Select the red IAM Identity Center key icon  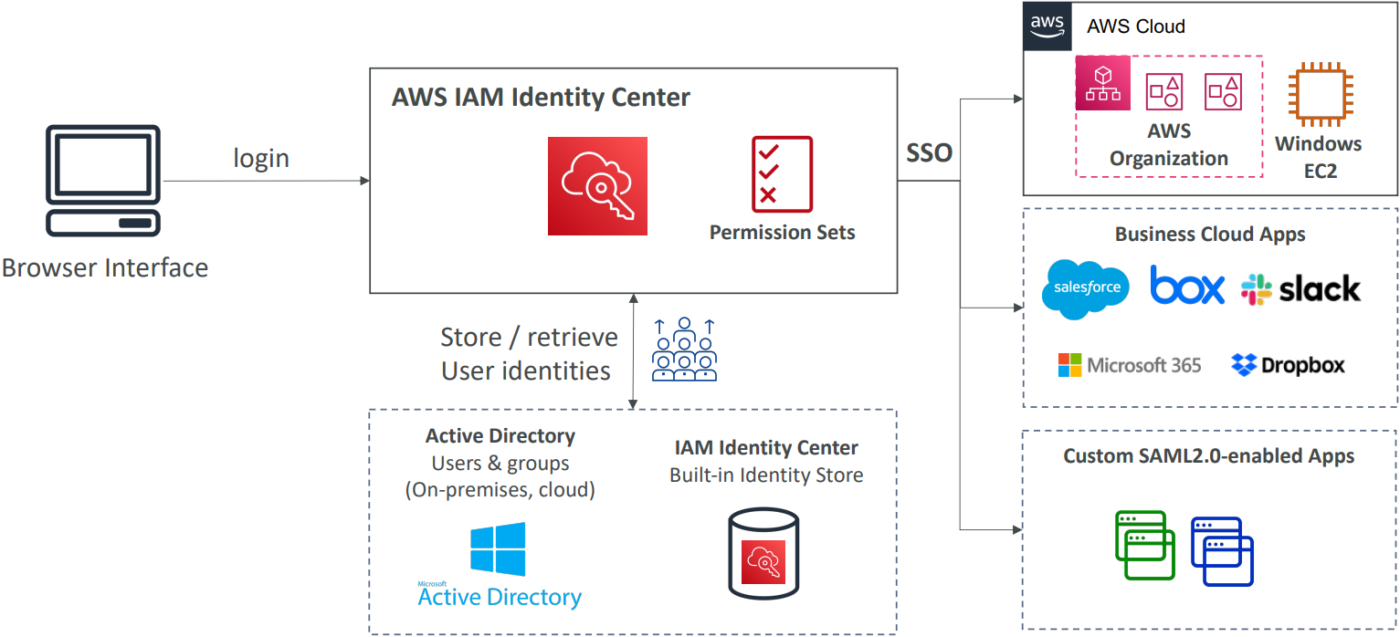(597, 186)
